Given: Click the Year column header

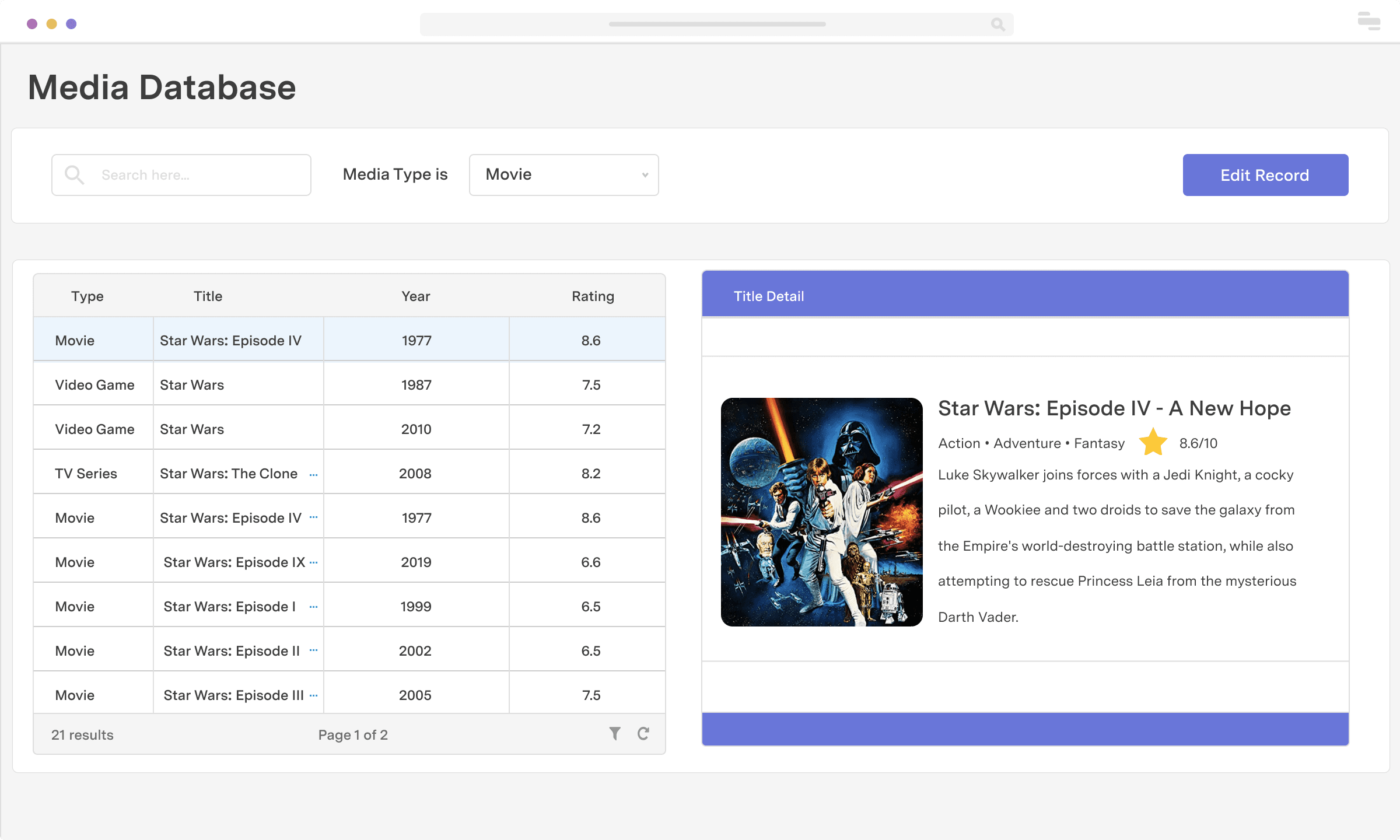Looking at the screenshot, I should [x=415, y=296].
